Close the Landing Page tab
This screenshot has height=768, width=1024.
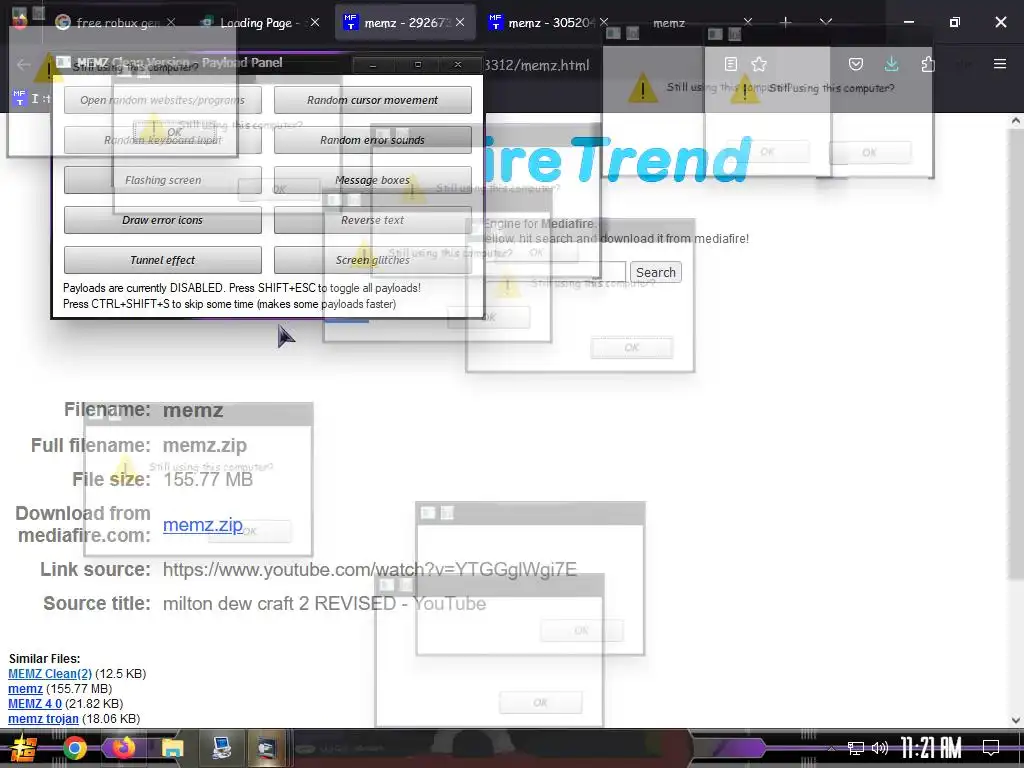click(x=315, y=22)
